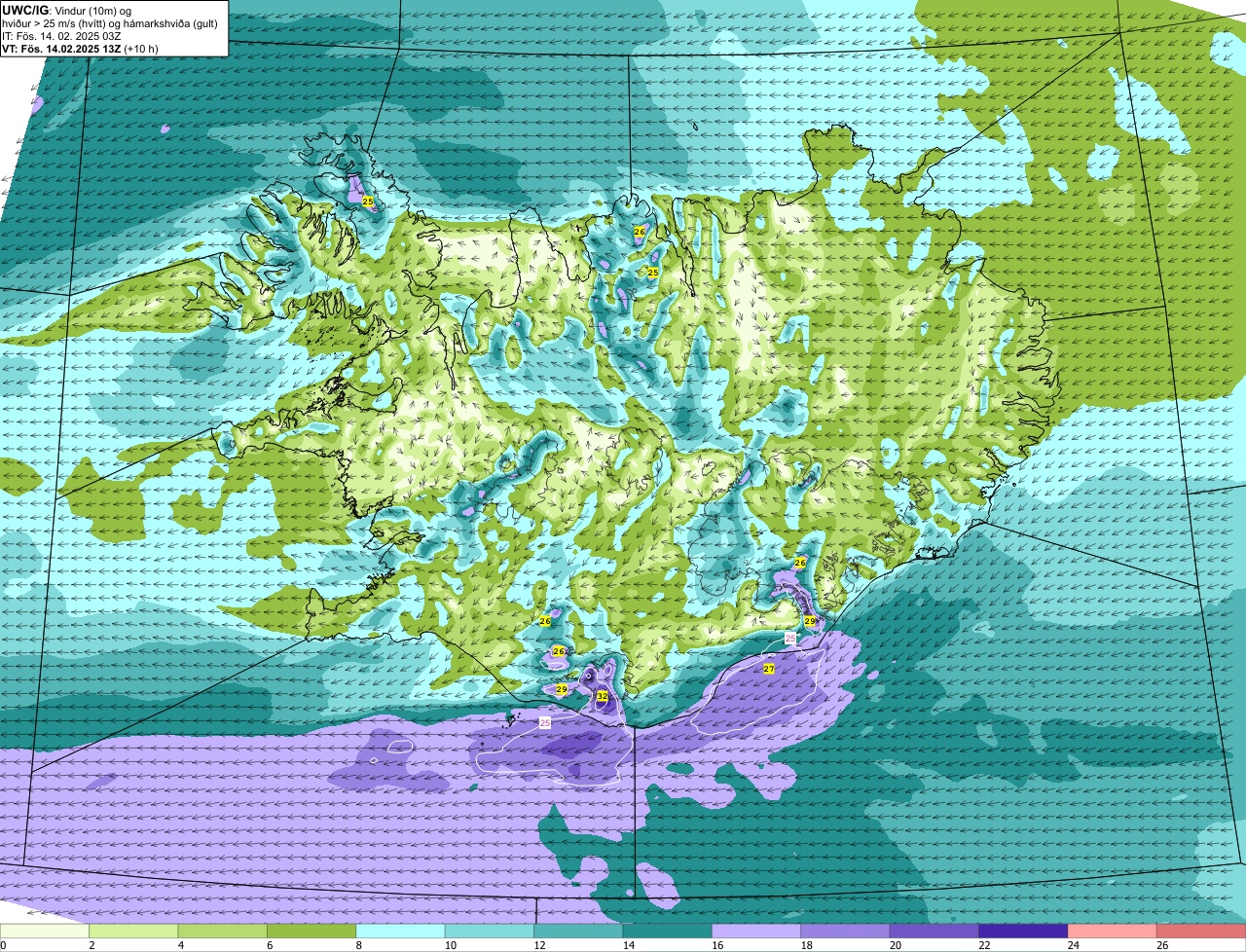Select the dark teal 14–16 legend swatch
Image resolution: width=1246 pixels, height=952 pixels.
[x=668, y=932]
